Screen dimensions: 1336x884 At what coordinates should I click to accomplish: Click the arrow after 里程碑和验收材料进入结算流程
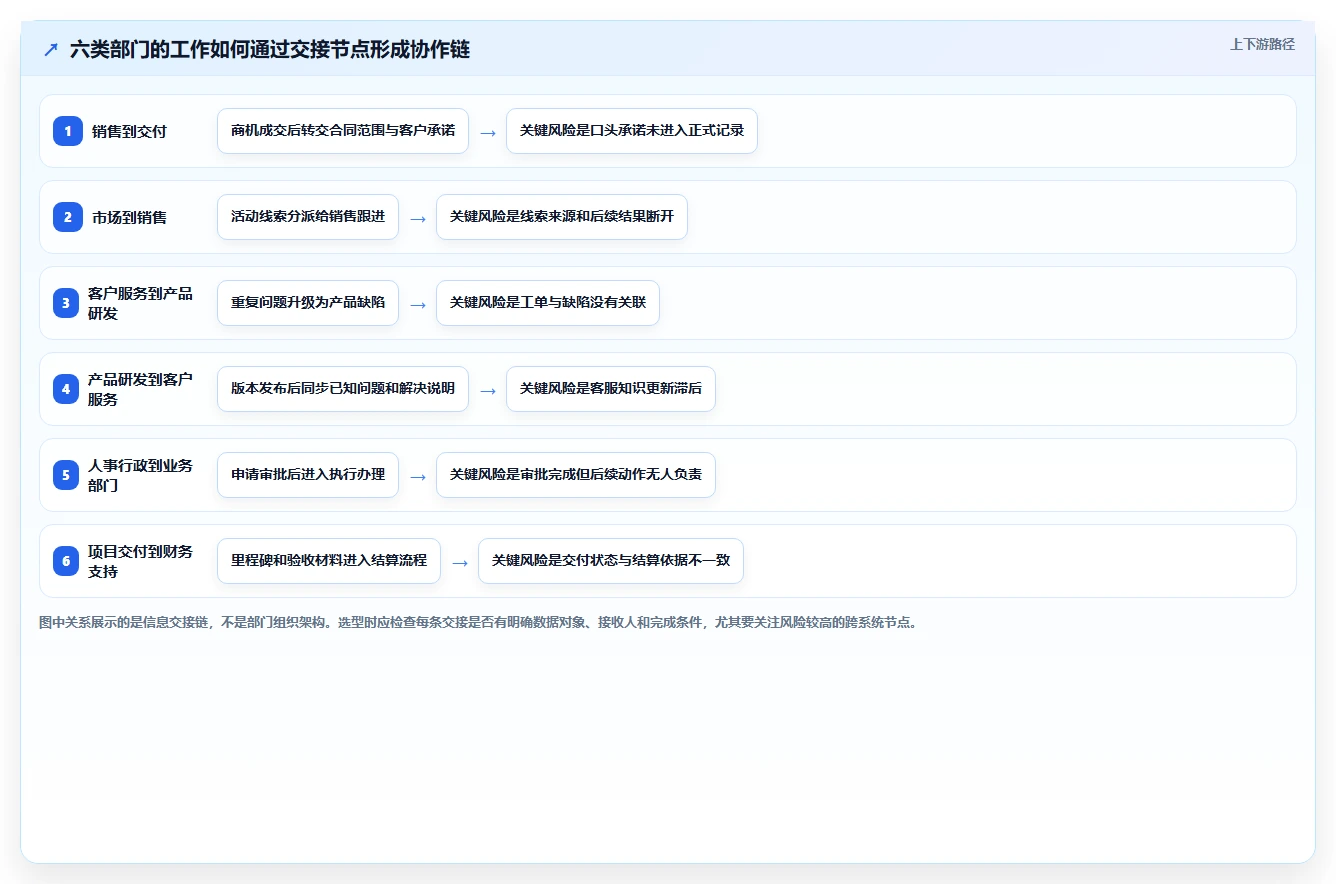[460, 562]
